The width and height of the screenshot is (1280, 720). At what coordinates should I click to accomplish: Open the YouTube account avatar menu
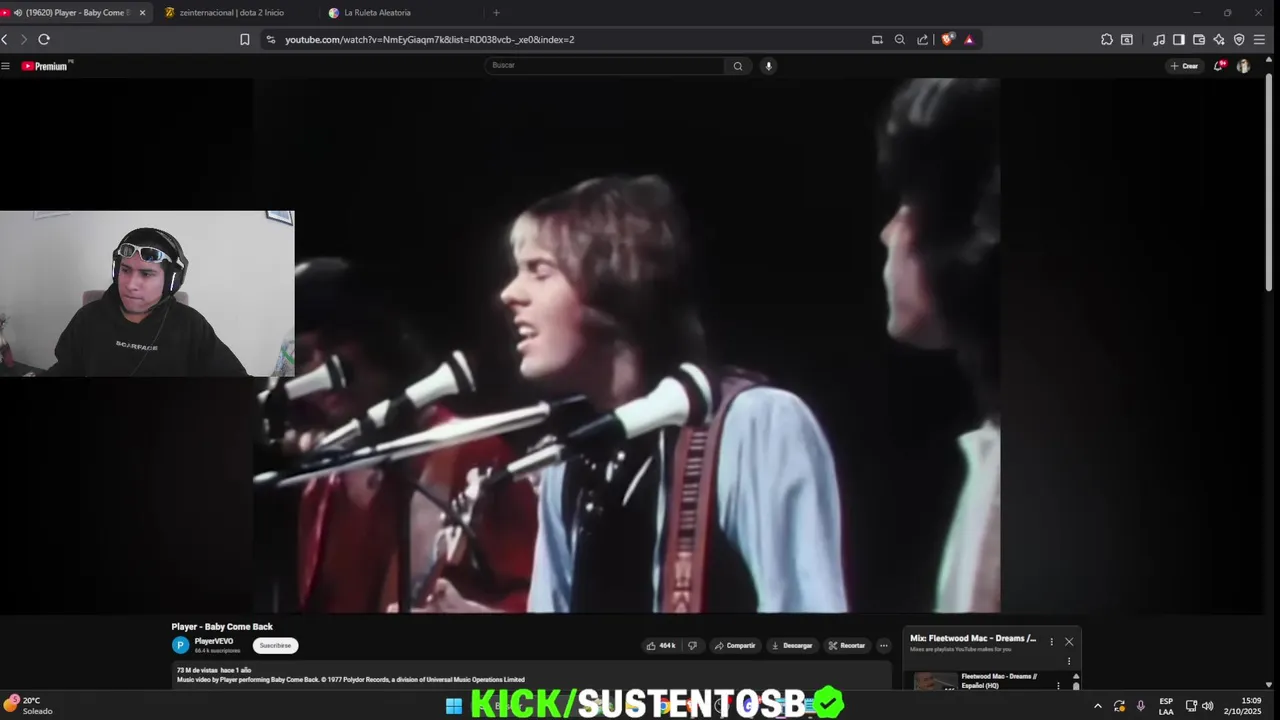tap(1243, 66)
